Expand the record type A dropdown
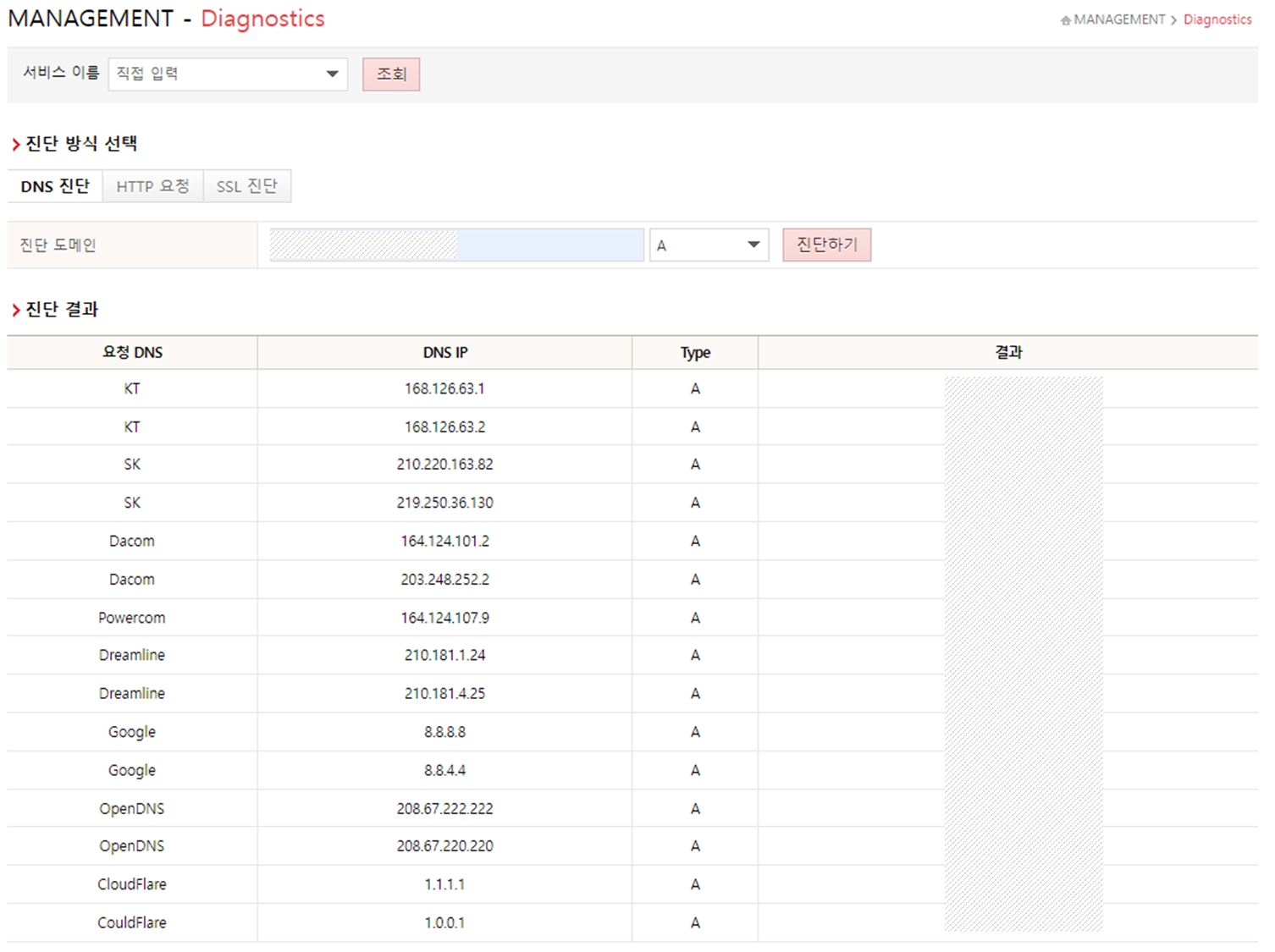1275x952 pixels. (709, 245)
